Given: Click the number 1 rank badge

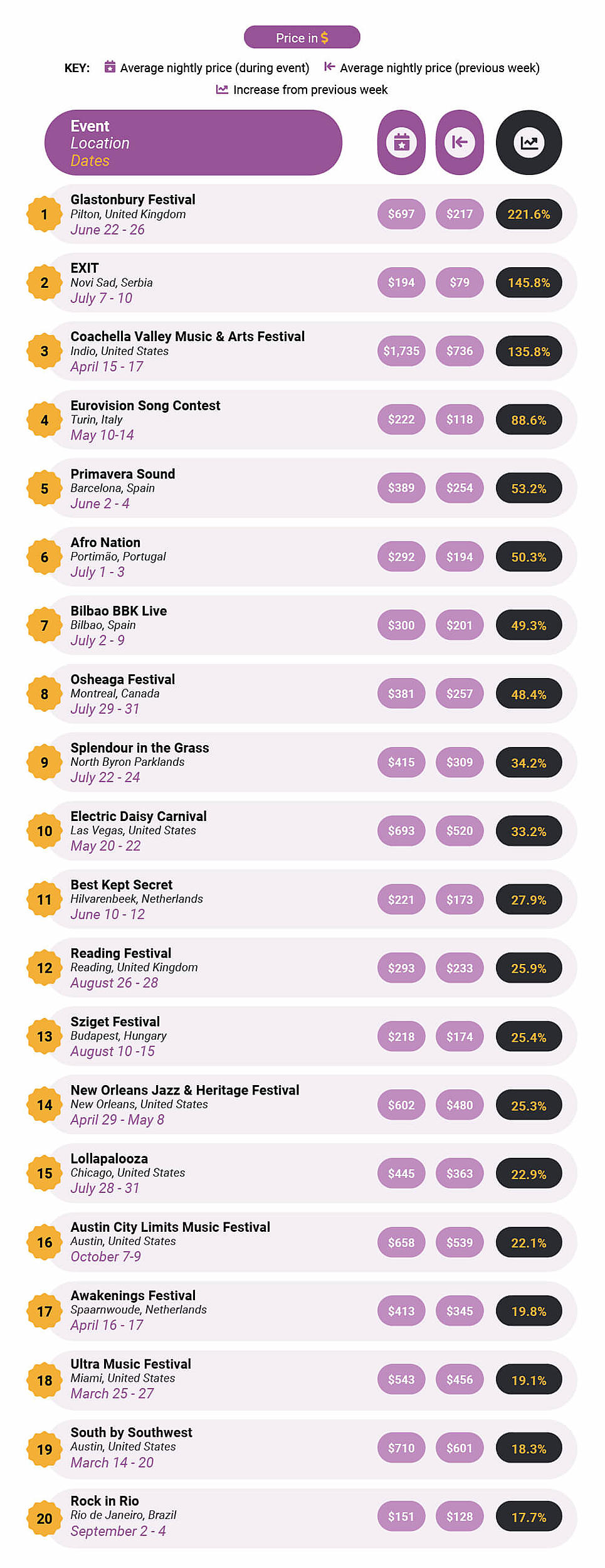Looking at the screenshot, I should pos(45,215).
